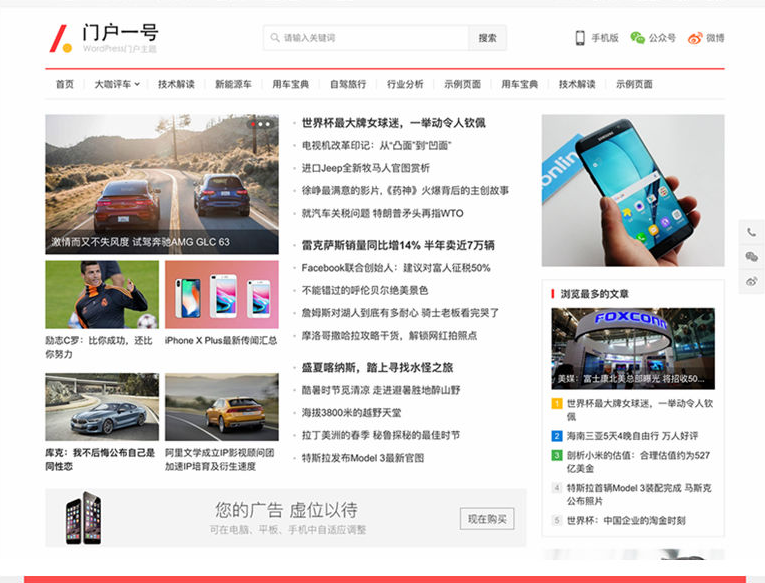Viewport: 765px width, 583px height.
Task: Open caption iPhone X Plus最新传闻汇总
Action: click(221, 341)
